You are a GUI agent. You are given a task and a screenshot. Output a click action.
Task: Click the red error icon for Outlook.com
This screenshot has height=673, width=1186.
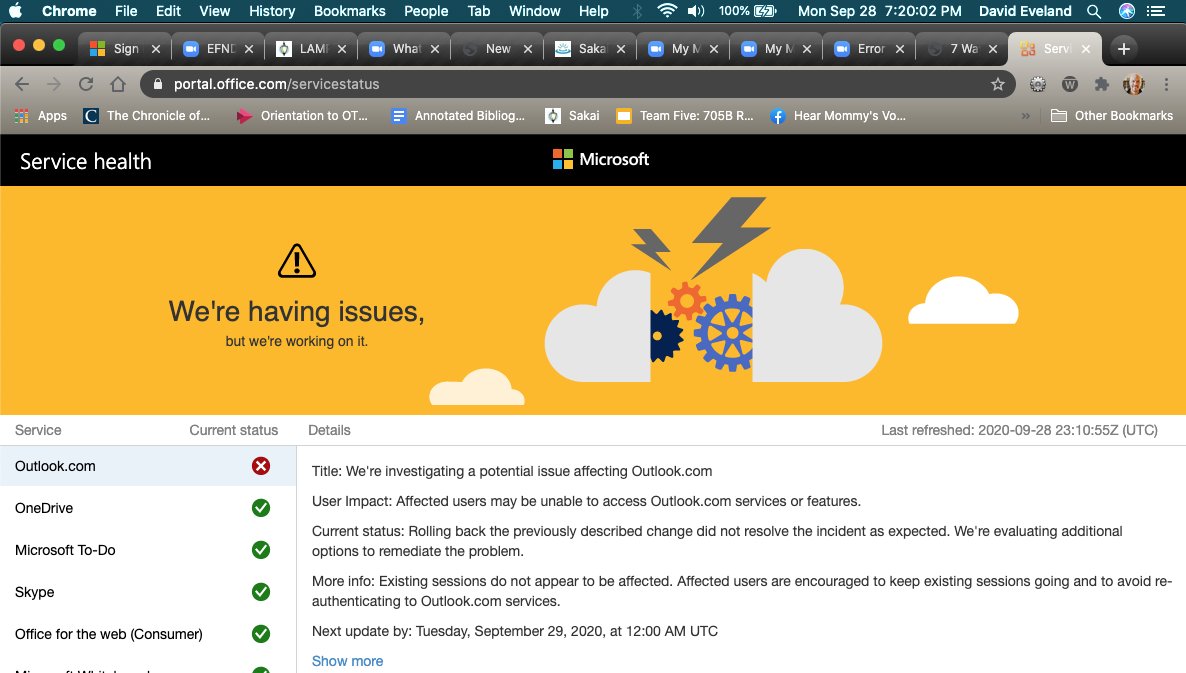coord(261,466)
